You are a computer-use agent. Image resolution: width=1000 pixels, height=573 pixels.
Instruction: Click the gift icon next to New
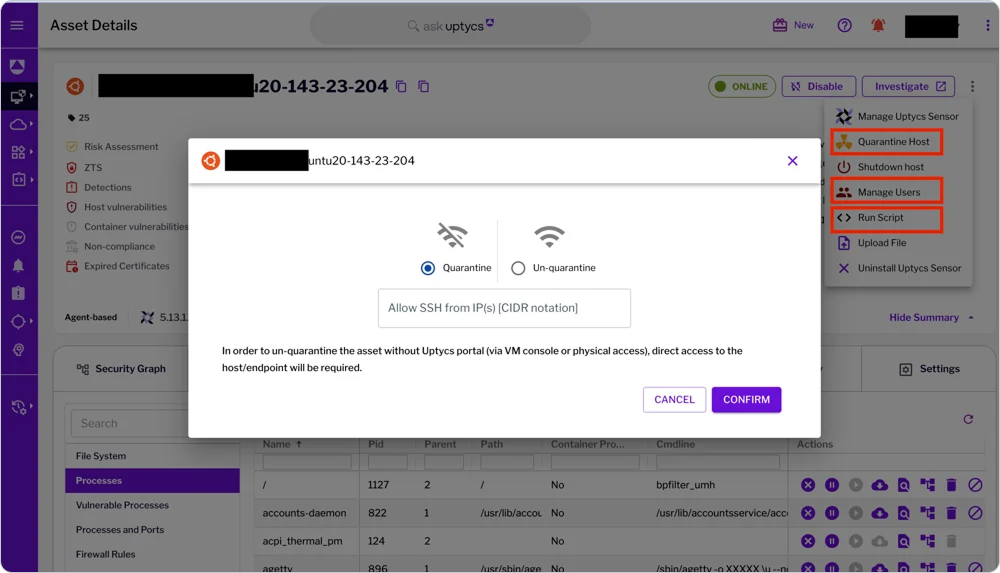coord(779,26)
